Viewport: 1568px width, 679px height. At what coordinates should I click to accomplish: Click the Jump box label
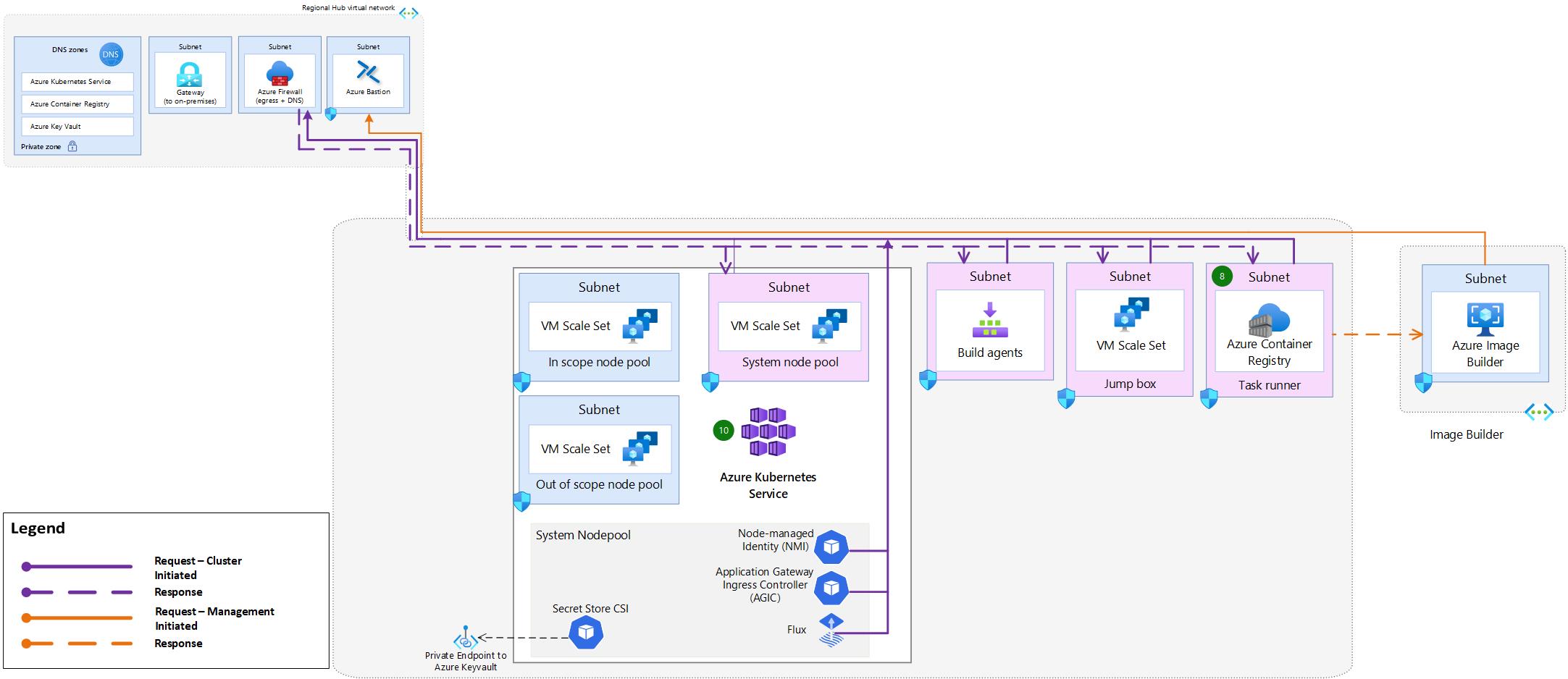pos(1130,384)
